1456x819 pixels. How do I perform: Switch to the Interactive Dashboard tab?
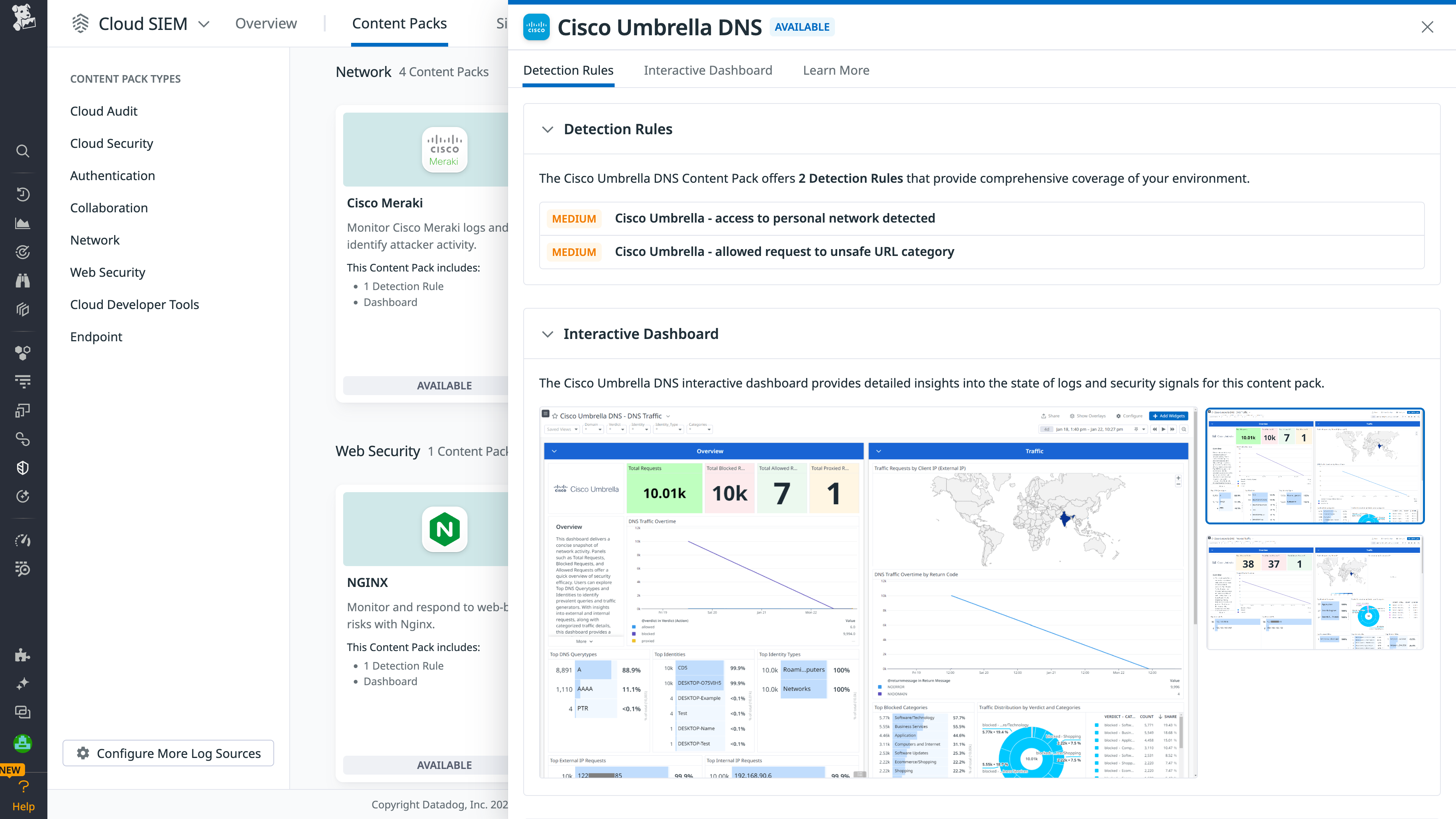coord(708,70)
